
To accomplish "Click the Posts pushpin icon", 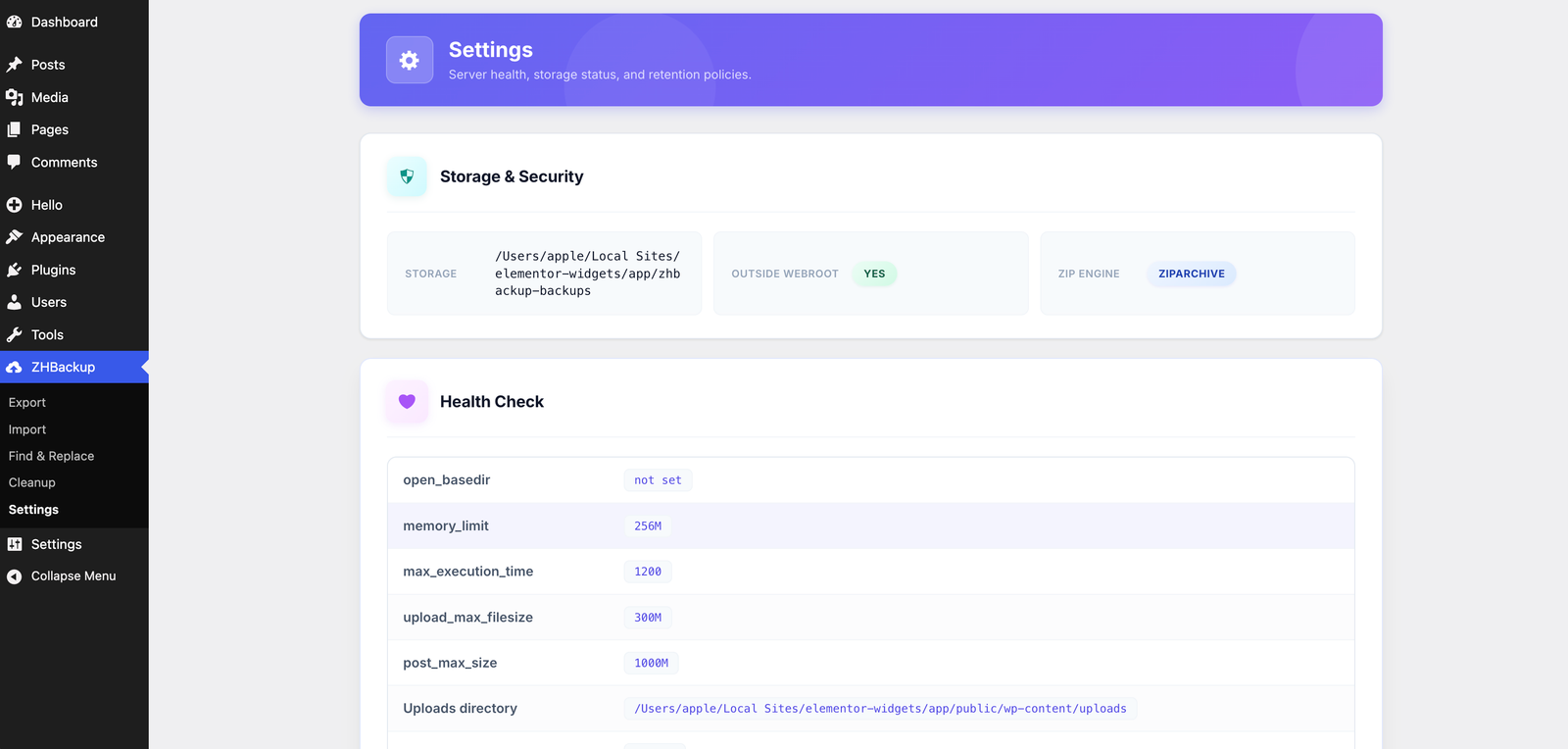I will point(15,65).
